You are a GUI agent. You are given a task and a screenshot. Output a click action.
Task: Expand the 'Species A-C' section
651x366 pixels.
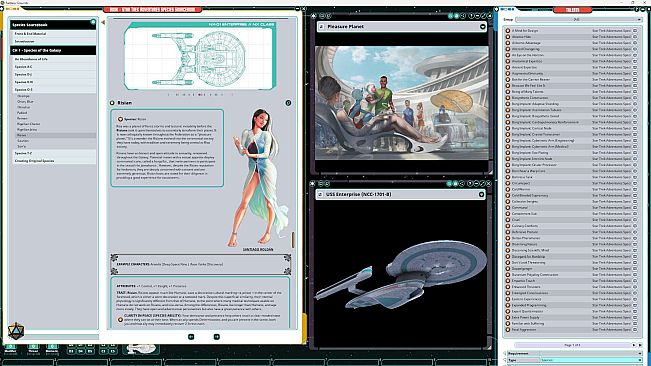(x=54, y=67)
